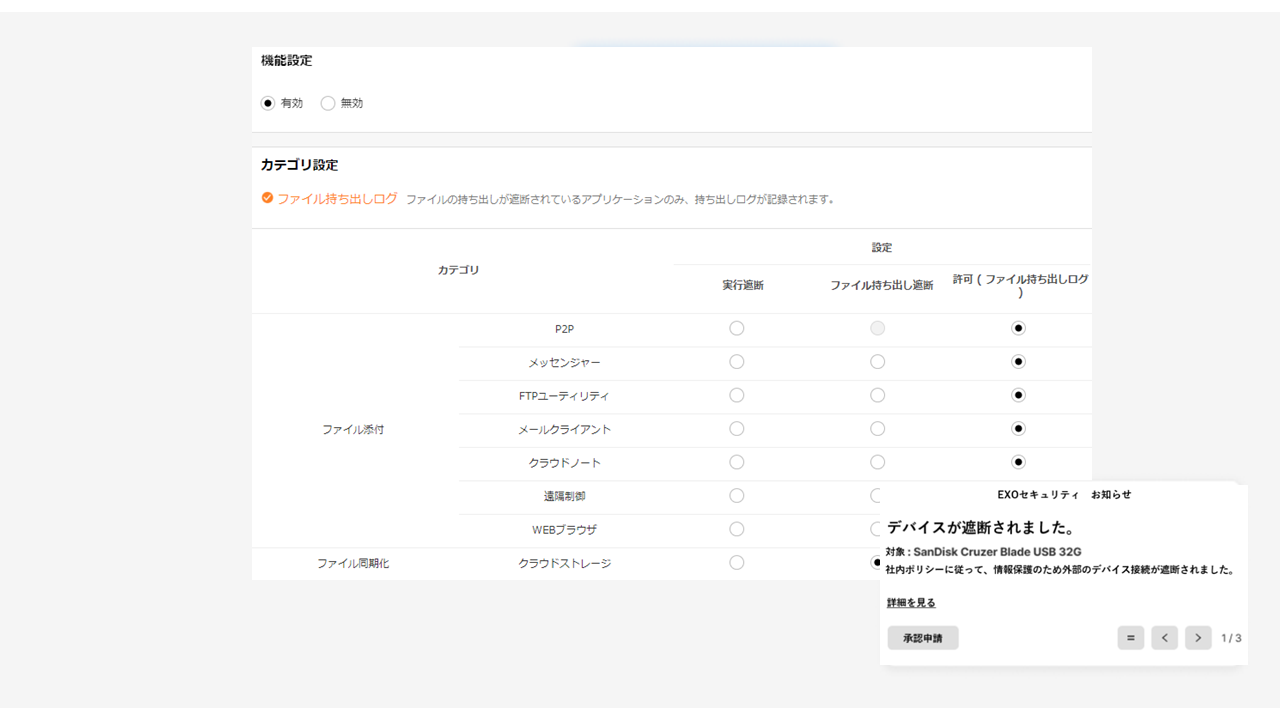Set 遠隔制御 to 実行遮断
The image size is (1280, 720).
(737, 495)
